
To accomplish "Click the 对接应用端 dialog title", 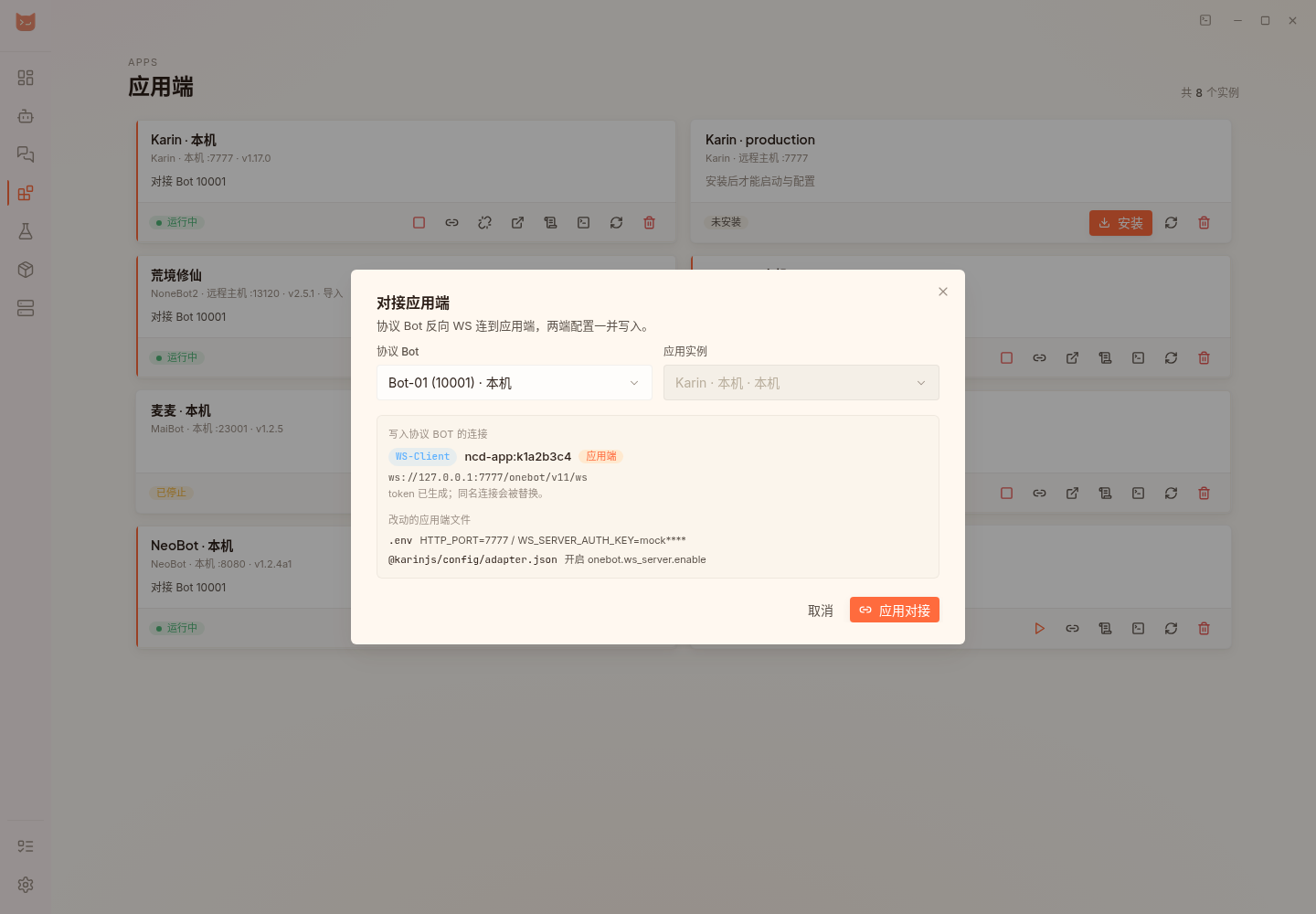I will (413, 303).
